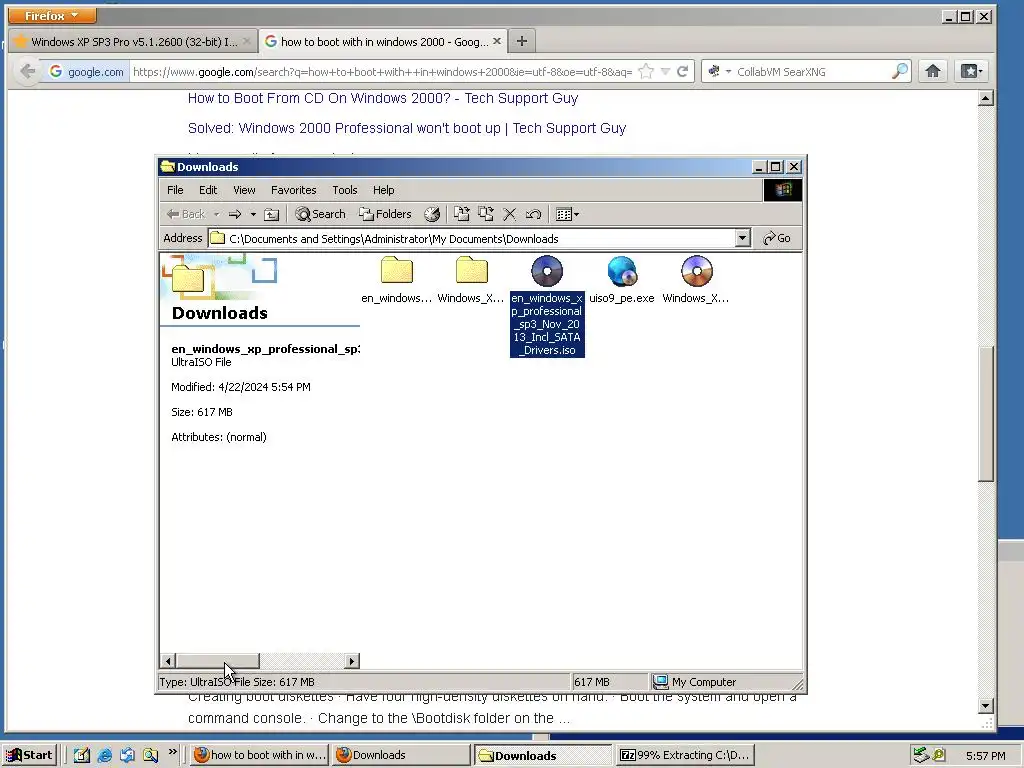Go up one folder level in explorer

(272, 214)
